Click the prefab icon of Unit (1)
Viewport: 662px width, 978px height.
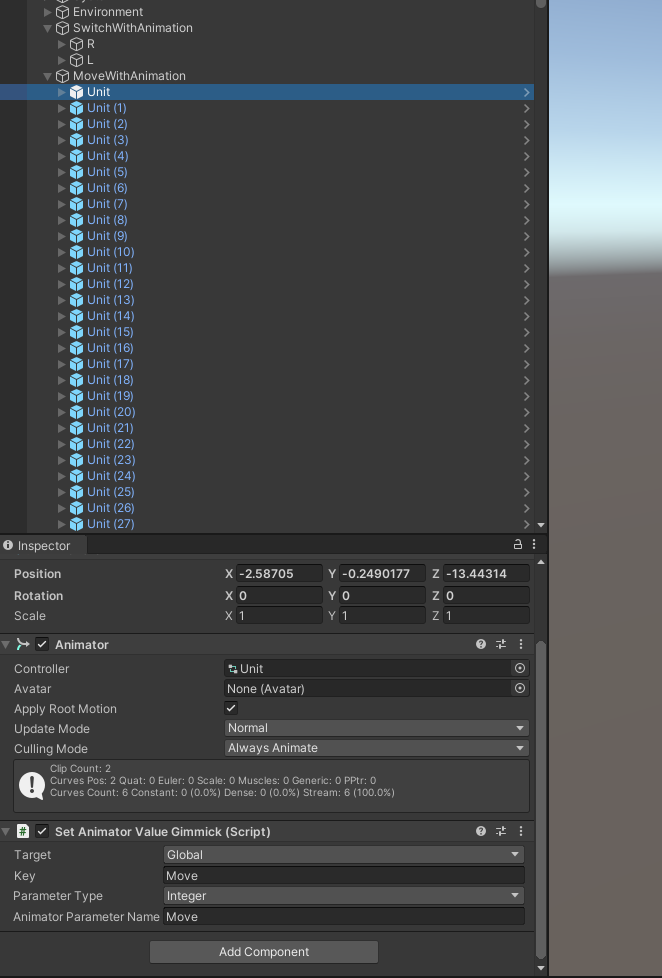(76, 108)
